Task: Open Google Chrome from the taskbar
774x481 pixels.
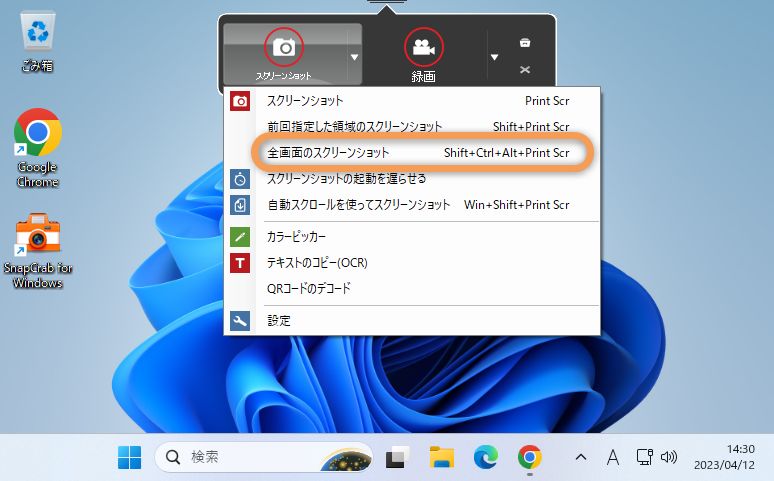Action: [530, 457]
